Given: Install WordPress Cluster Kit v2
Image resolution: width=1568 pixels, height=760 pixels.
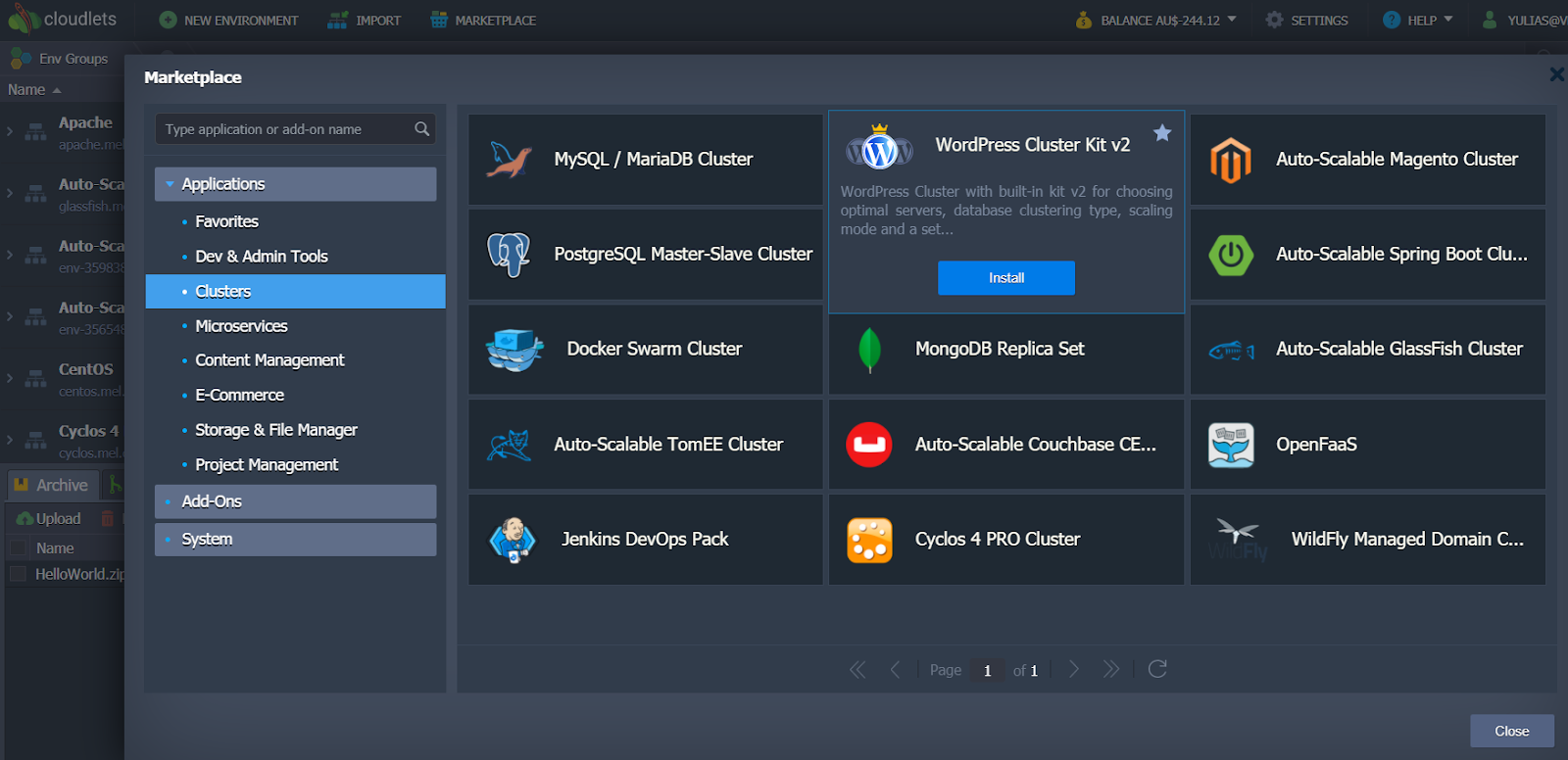Looking at the screenshot, I should tap(1006, 277).
